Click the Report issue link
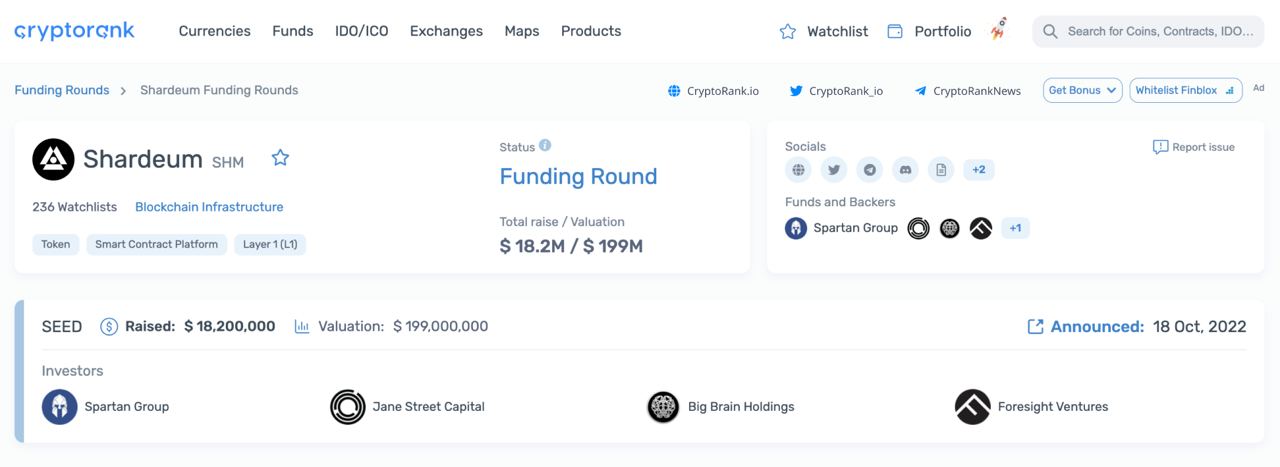This screenshot has width=1280, height=467. pyautogui.click(x=1194, y=147)
